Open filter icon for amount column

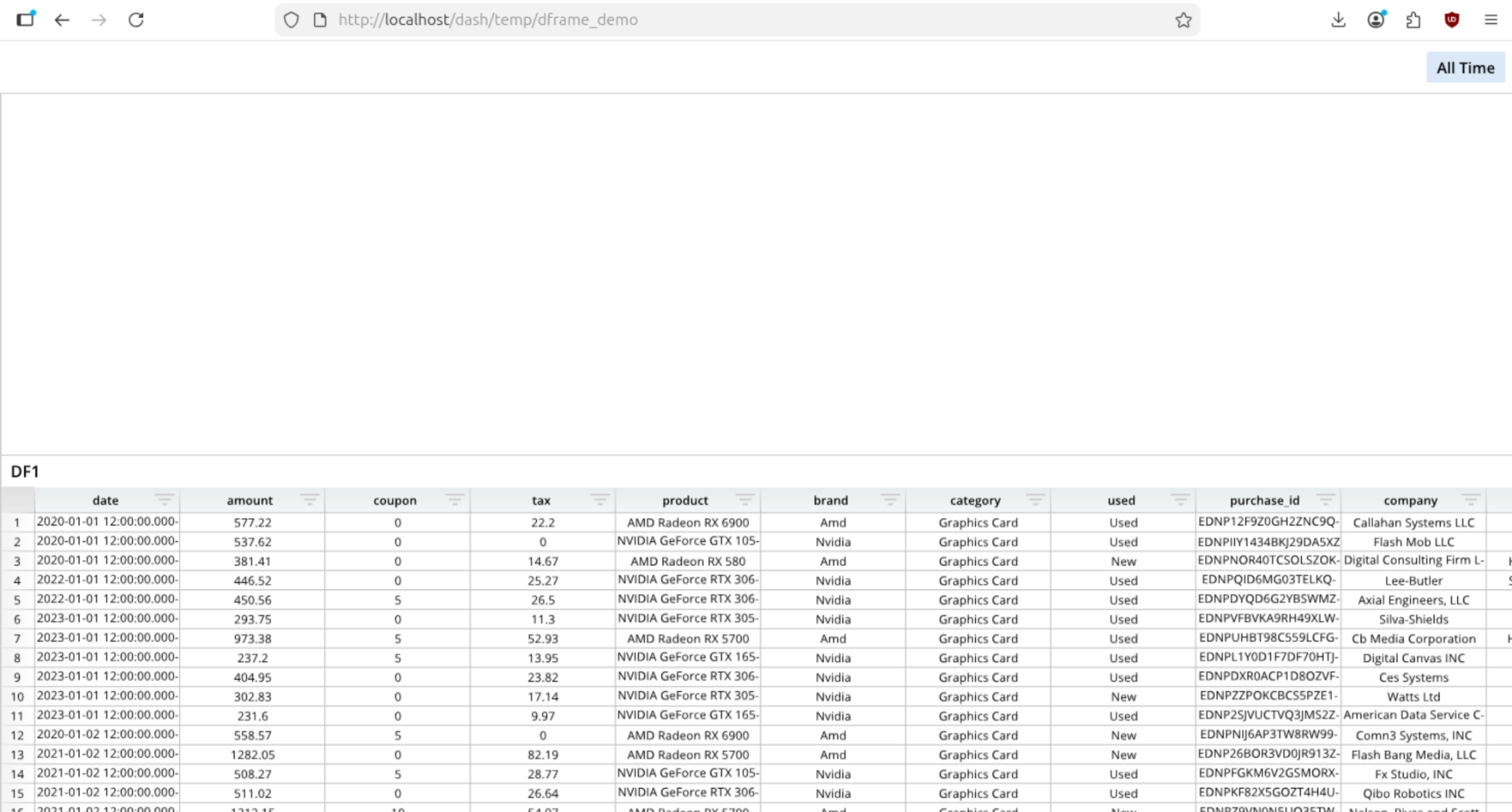click(309, 500)
